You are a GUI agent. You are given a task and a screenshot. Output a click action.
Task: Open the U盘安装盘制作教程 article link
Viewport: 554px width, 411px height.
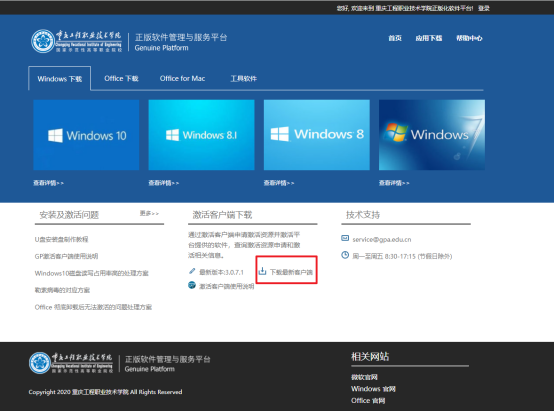pyautogui.click(x=61, y=239)
